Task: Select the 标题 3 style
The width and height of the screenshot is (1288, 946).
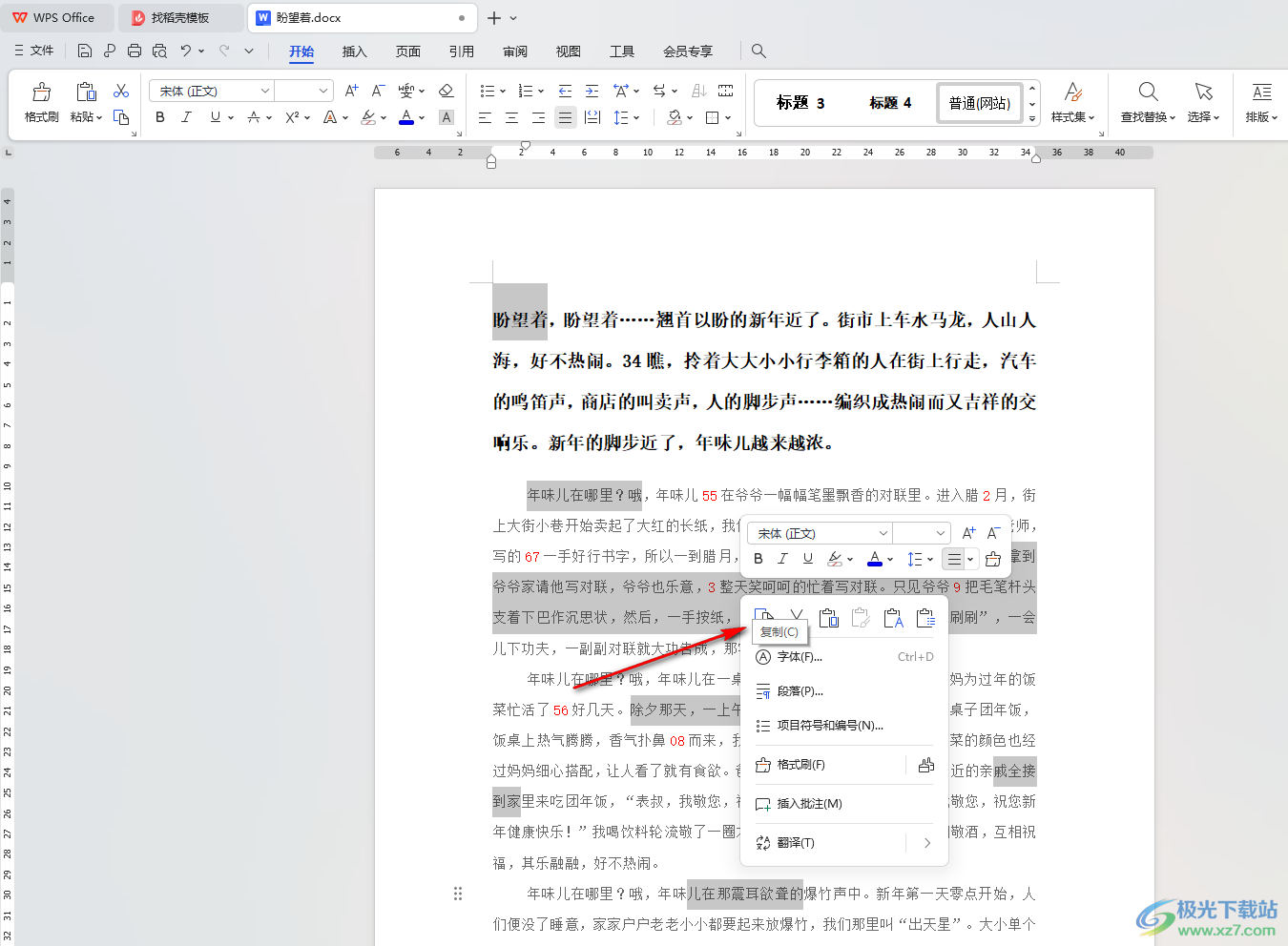Action: (800, 103)
